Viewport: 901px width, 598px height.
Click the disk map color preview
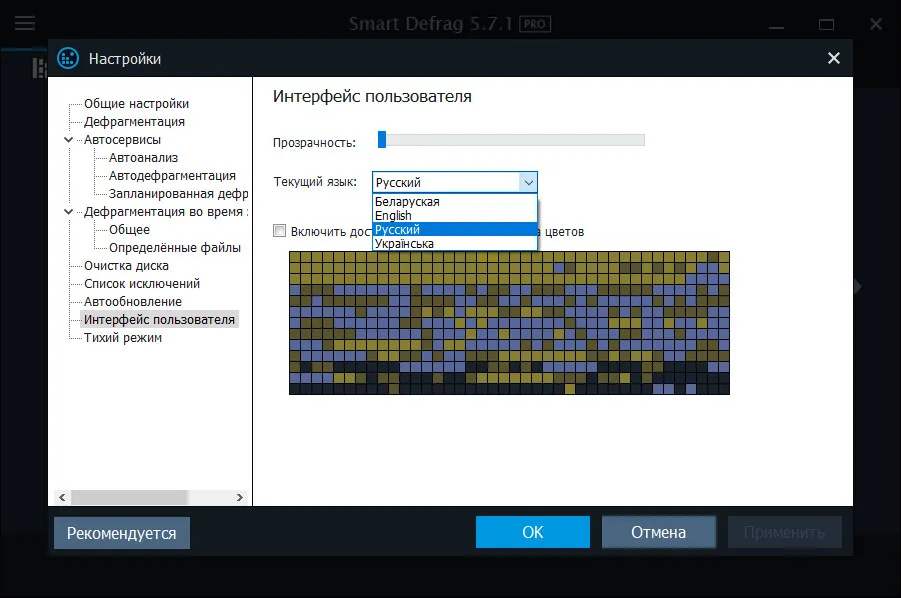pos(509,323)
